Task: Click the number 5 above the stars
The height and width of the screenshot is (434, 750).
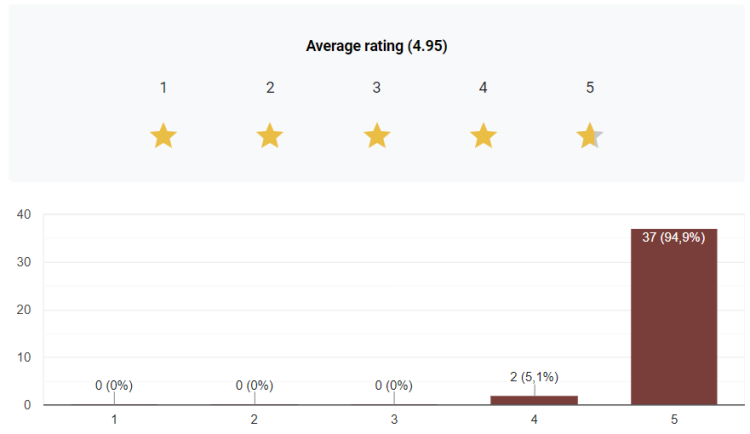Action: coord(590,87)
